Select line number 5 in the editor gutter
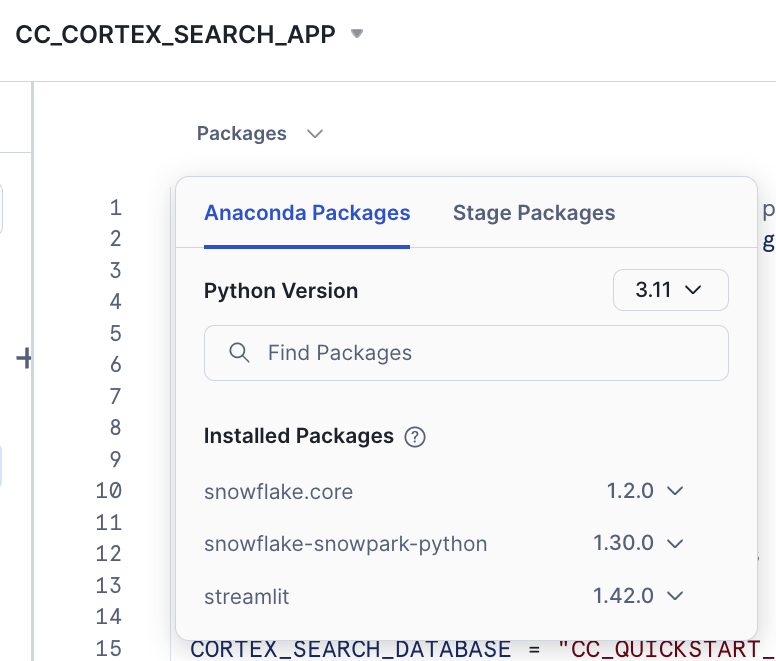This screenshot has width=776, height=661. click(x=115, y=333)
